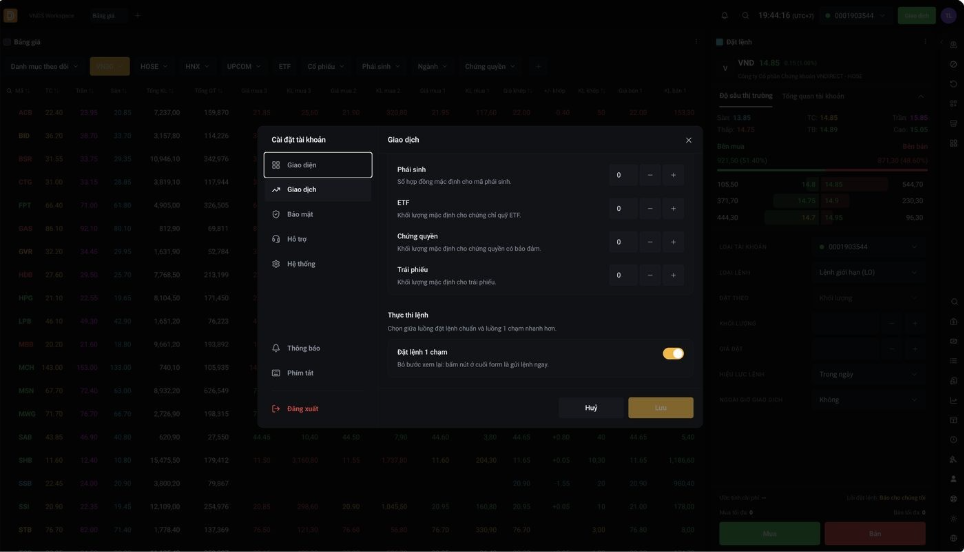Viewport: 964px width, 552px height.
Task: Open the Hệ thống system settings
Action: point(318,264)
